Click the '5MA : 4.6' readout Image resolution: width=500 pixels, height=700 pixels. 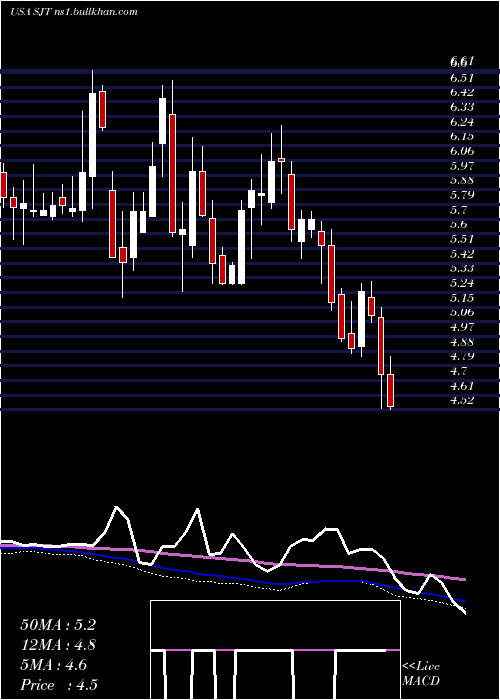click(54, 665)
